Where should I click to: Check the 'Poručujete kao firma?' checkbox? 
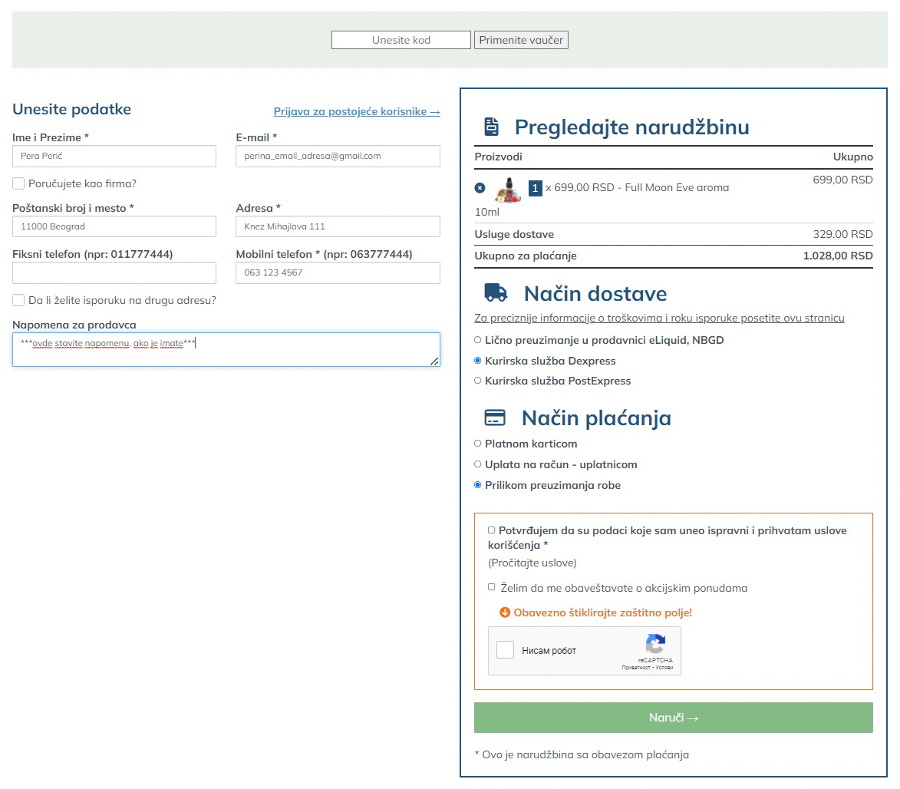[19, 184]
